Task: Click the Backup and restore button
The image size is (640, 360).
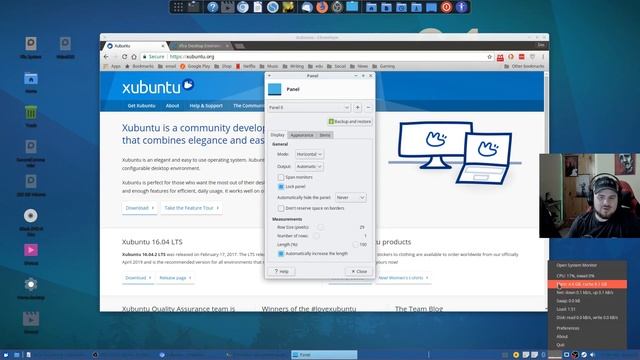Action: point(350,122)
